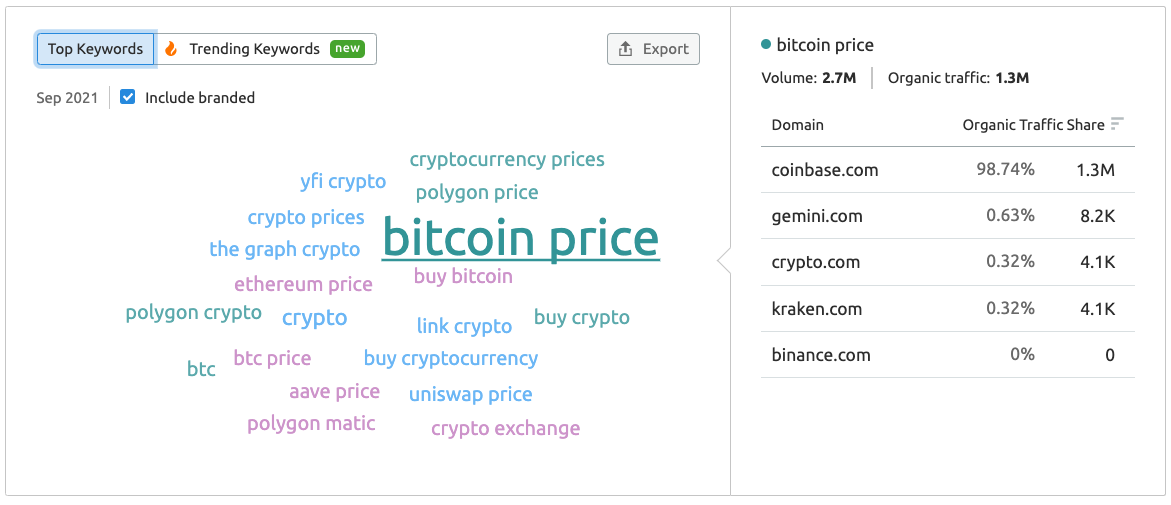Click the Export button
This screenshot has height=505, width=1171.
(653, 49)
